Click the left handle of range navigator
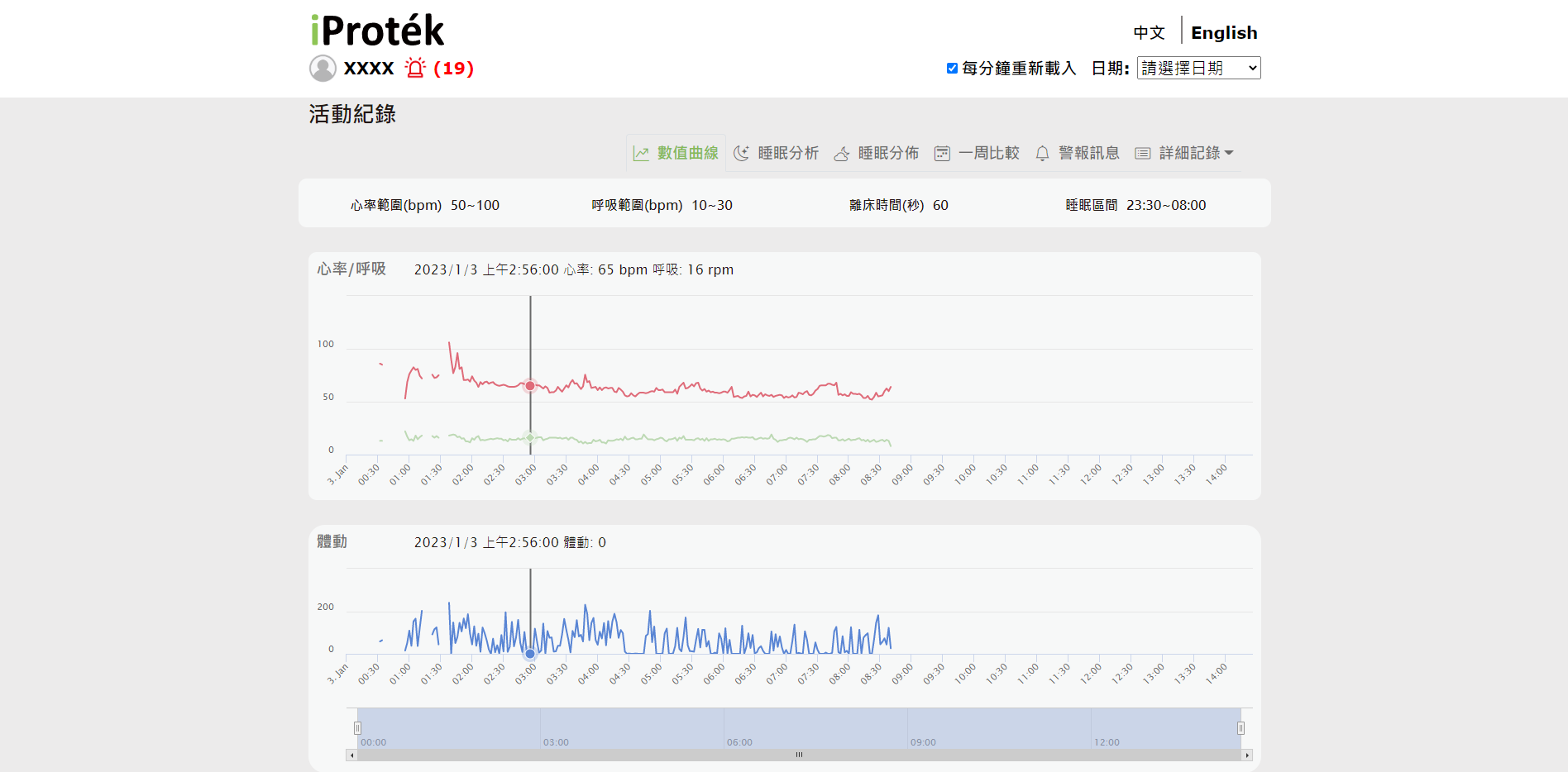 pos(357,728)
